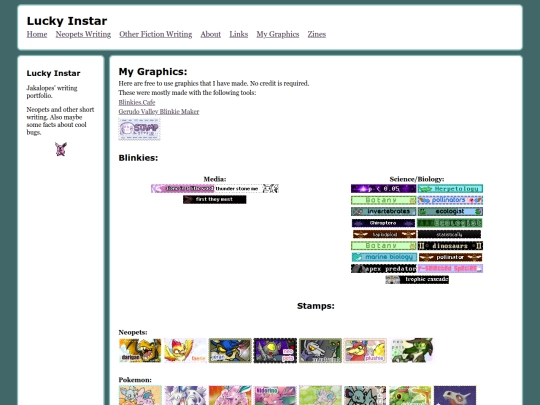
Task: Click the black italic-text blinkie beside brown moth blinkie
Action: click(449, 234)
